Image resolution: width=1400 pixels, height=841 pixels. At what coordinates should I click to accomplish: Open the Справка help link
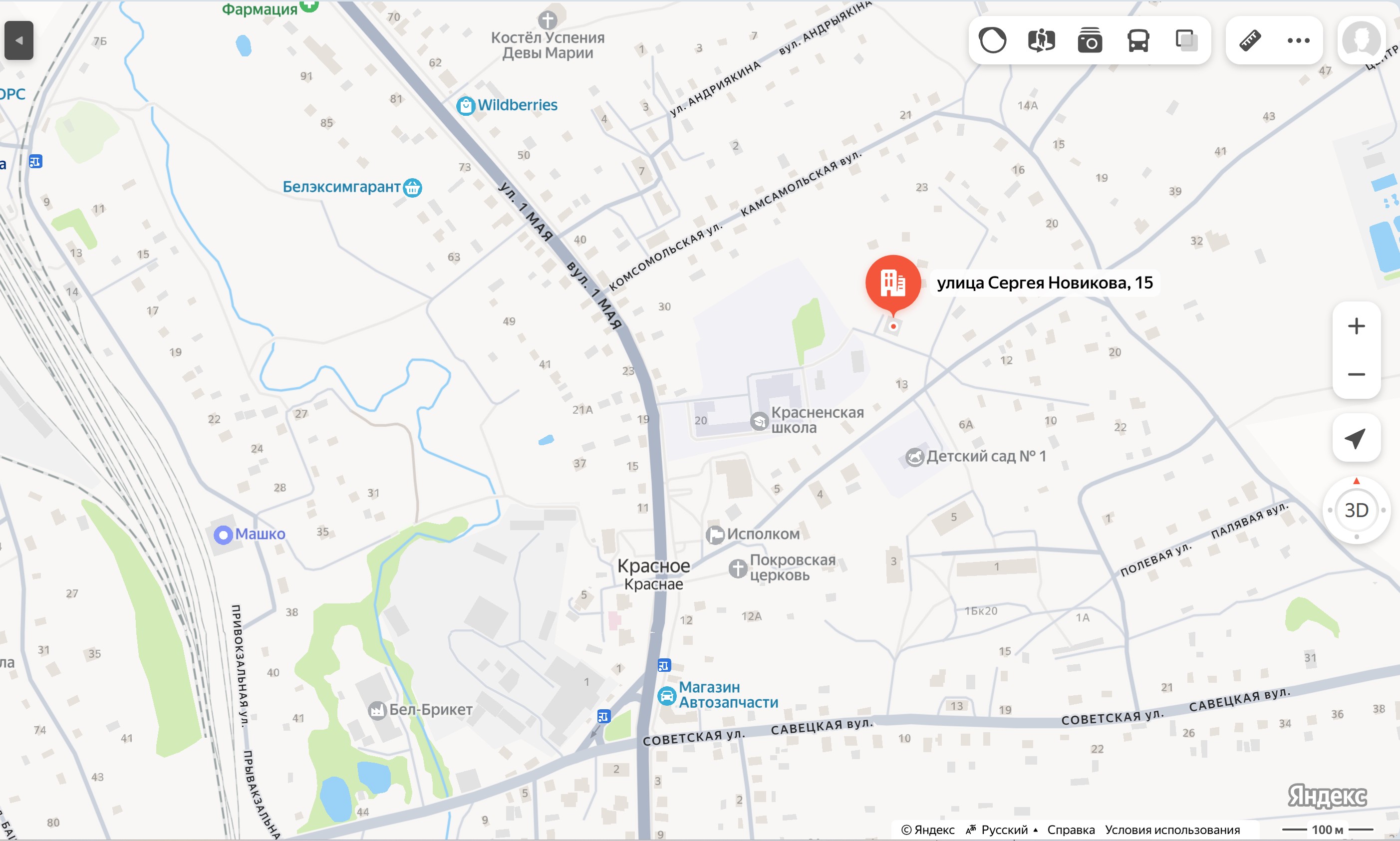[x=1070, y=830]
